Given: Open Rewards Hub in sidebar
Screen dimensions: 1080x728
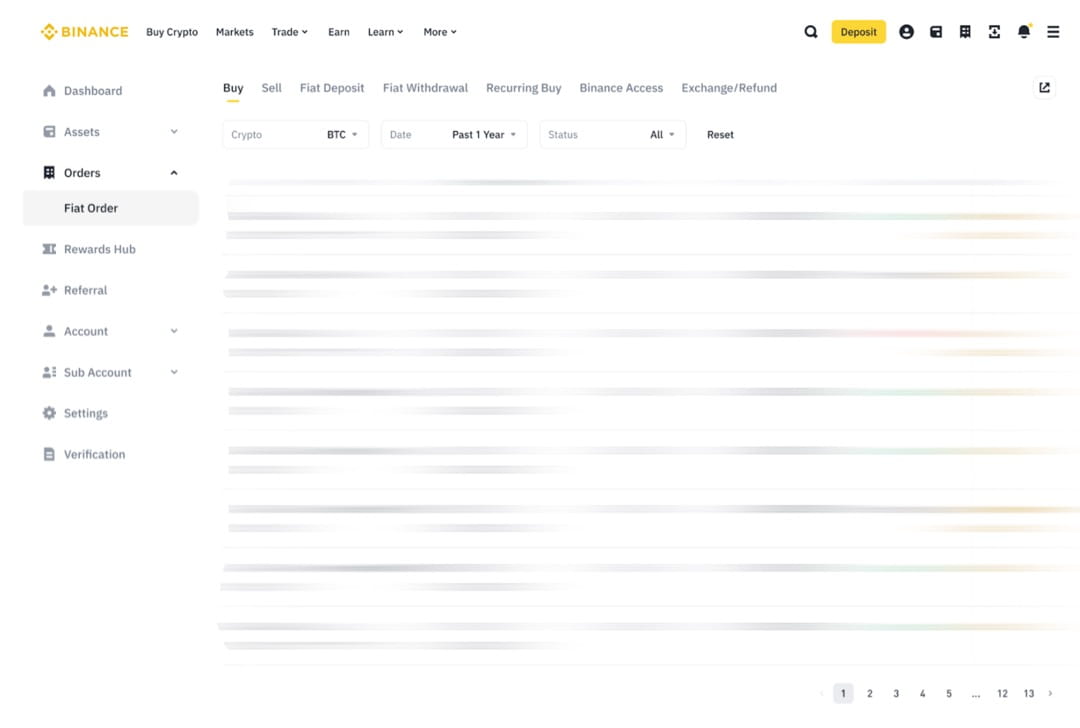Looking at the screenshot, I should coord(99,249).
